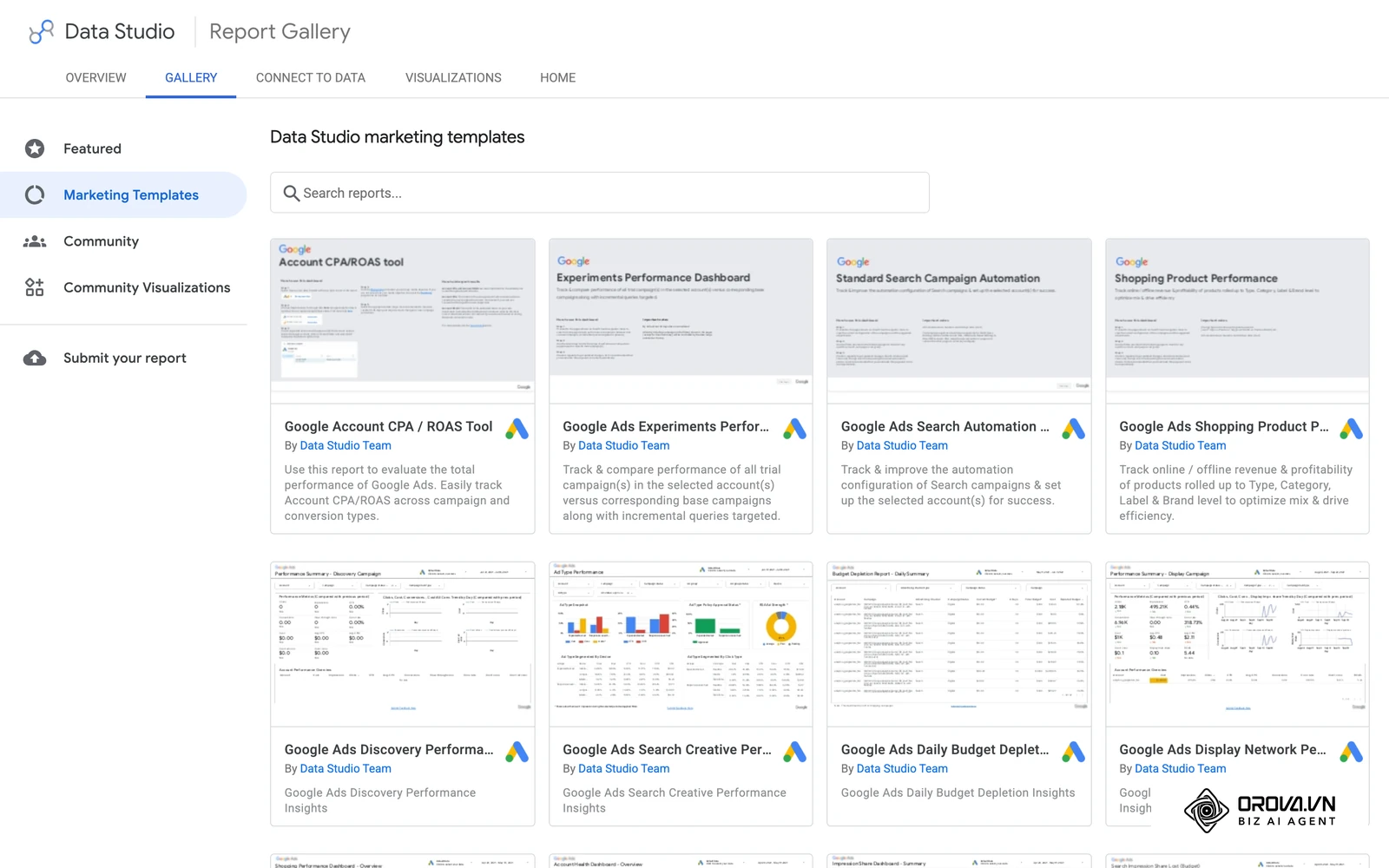Viewport: 1389px width, 868px height.
Task: Click the Data Studio logo icon
Action: click(41, 32)
